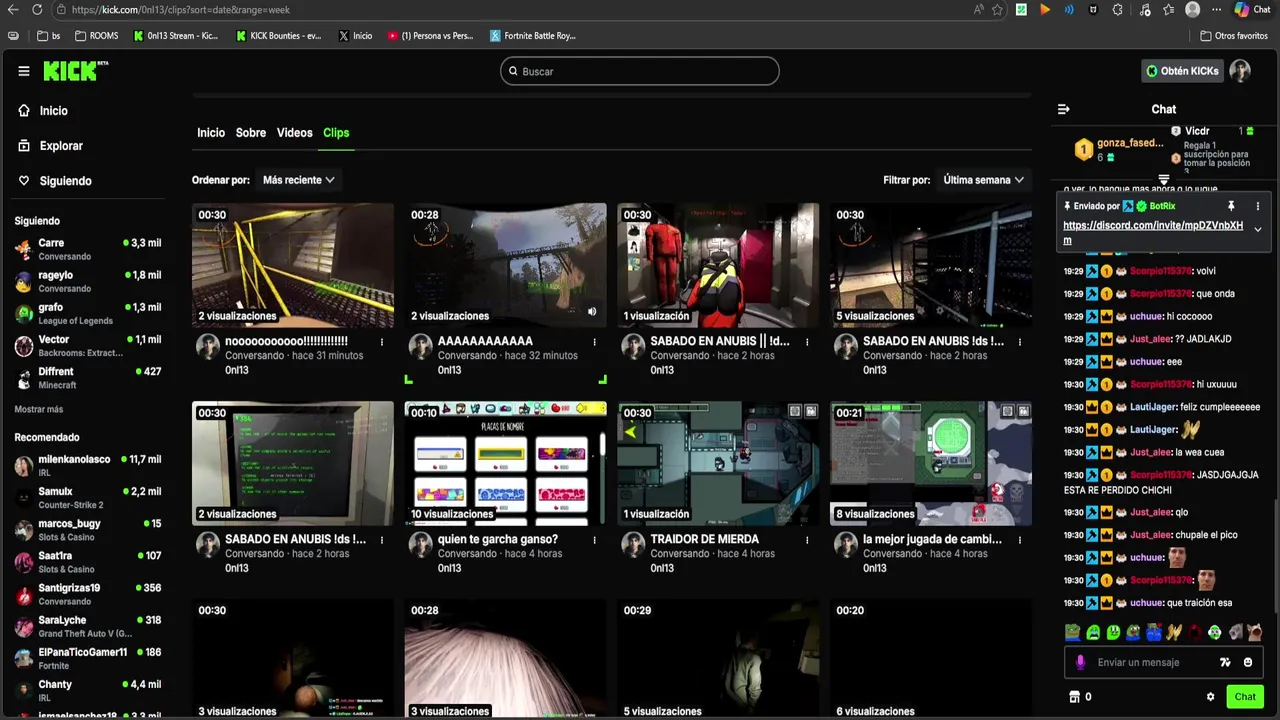This screenshot has height=720, width=1280.
Task: Open the 'Otros favoritos' bookmarks folder
Action: click(x=1234, y=36)
